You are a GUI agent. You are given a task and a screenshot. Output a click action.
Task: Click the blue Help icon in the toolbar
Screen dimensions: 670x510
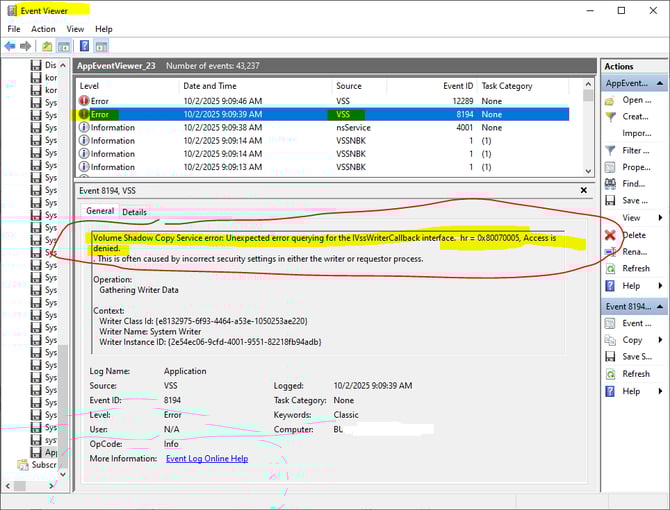pos(83,46)
